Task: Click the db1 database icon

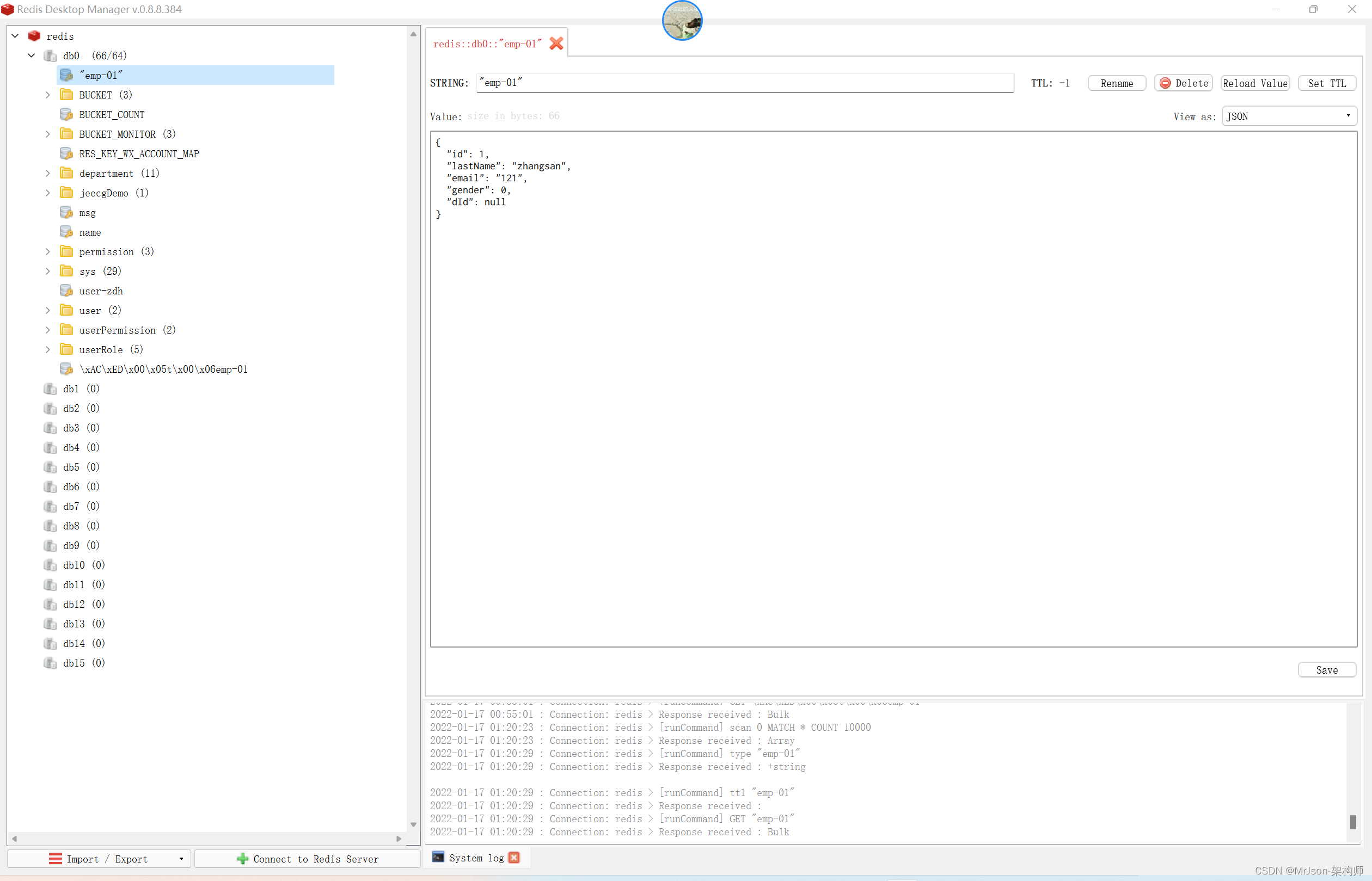Action: pos(51,389)
